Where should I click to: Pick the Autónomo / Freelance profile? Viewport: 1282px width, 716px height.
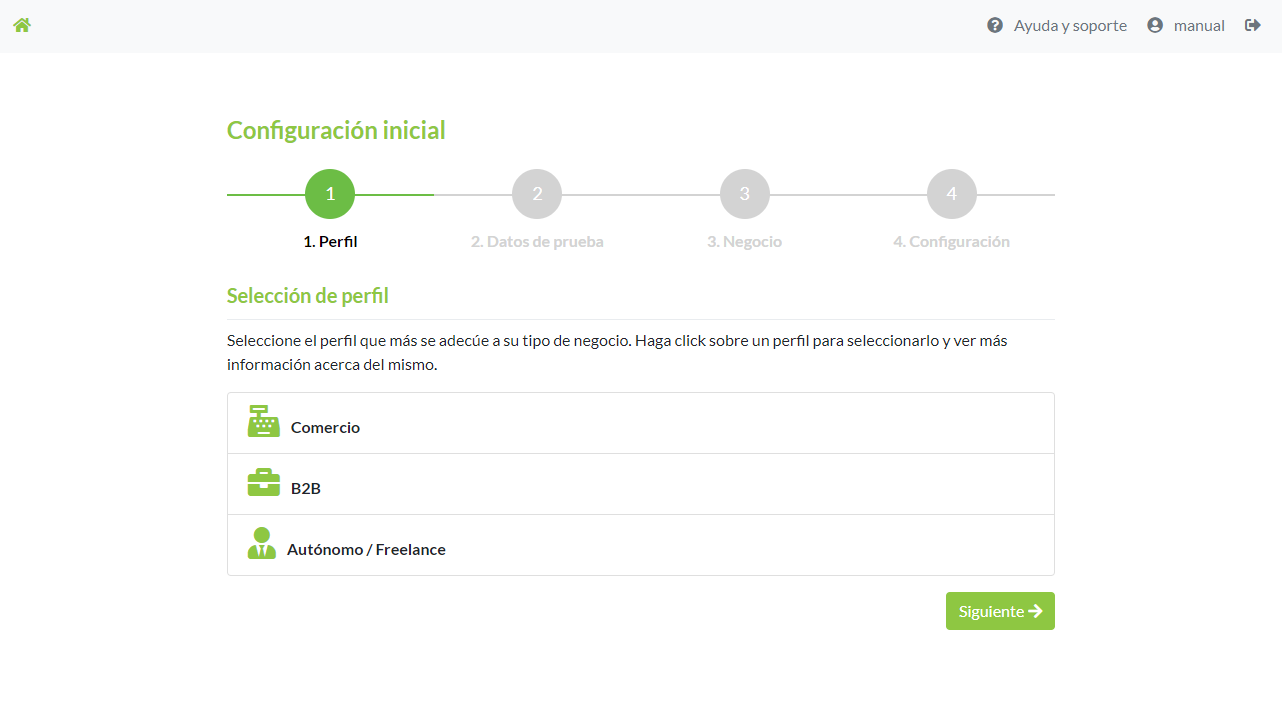[x=640, y=544]
